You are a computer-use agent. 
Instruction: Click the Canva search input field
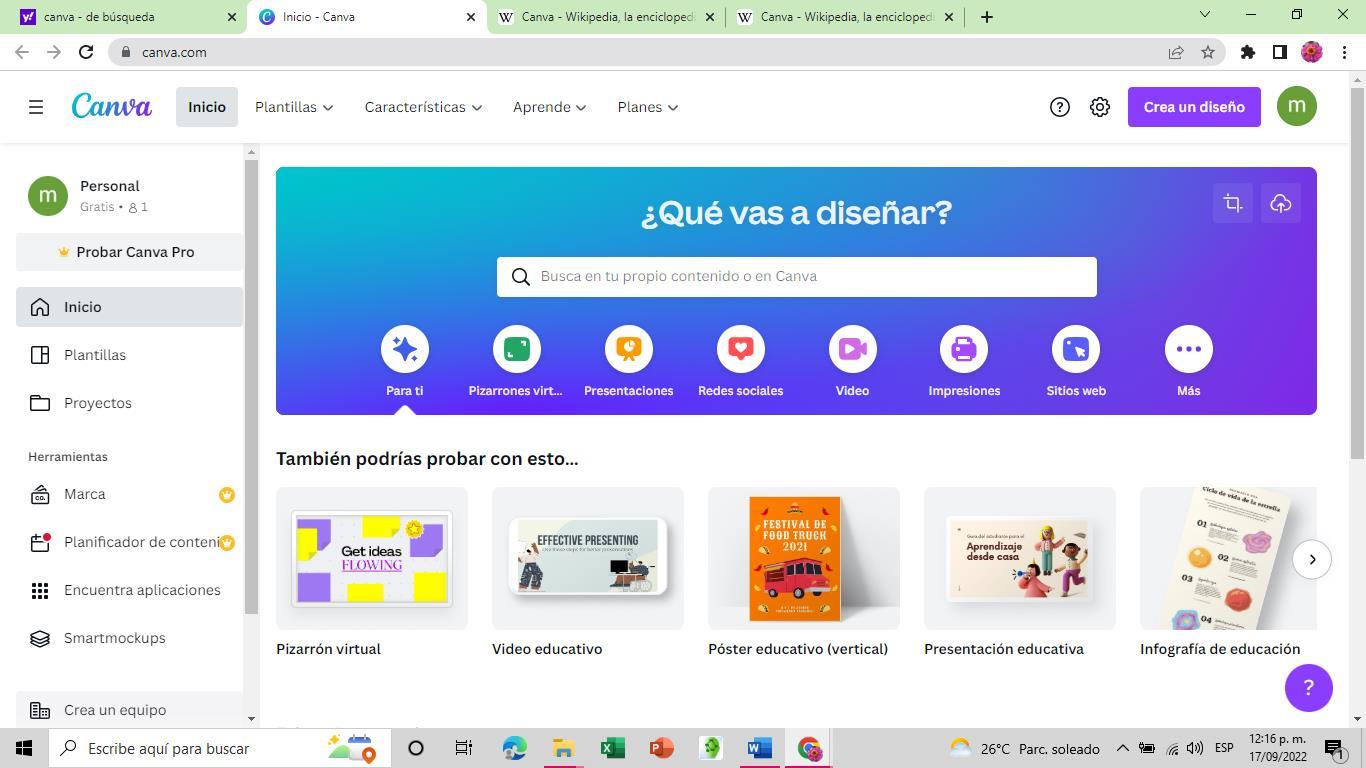[x=797, y=277]
